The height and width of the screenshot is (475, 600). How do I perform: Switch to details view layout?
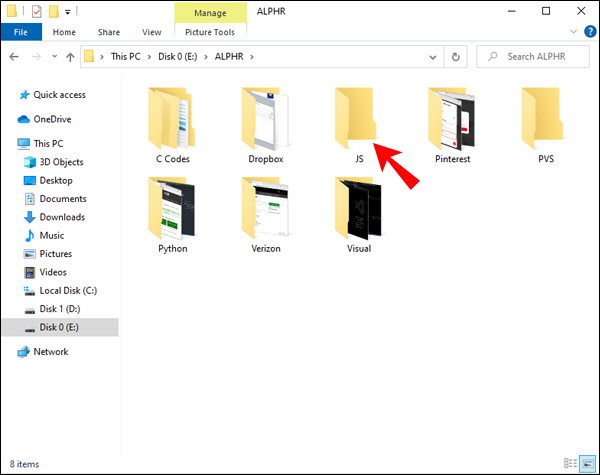pyautogui.click(x=570, y=463)
